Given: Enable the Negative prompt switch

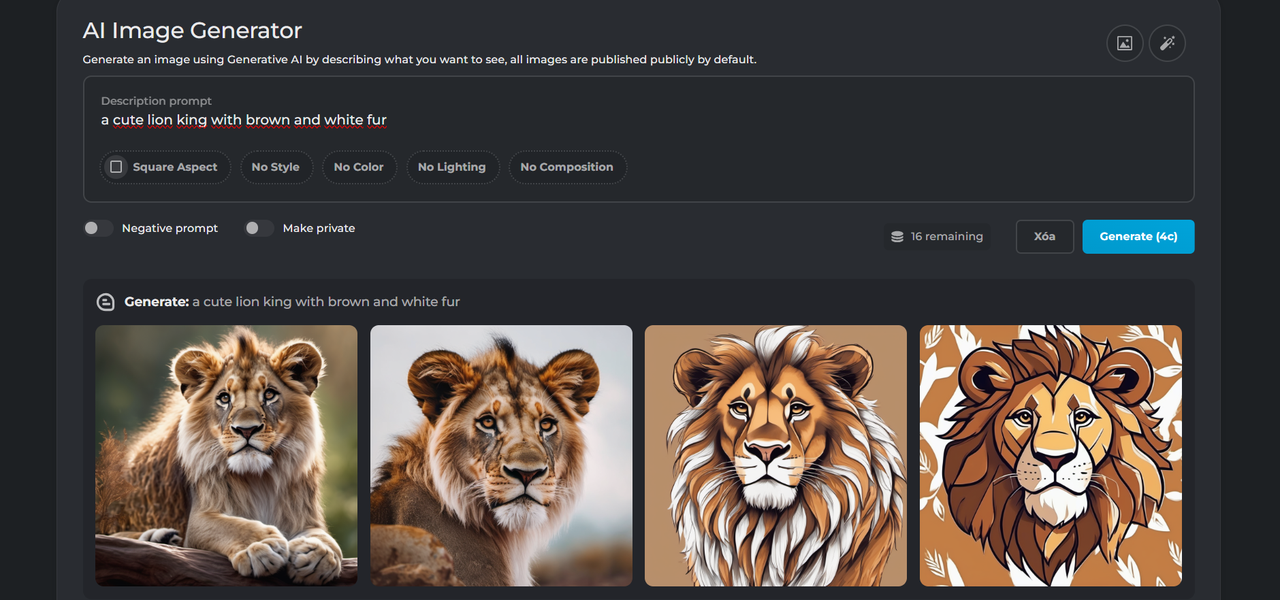Looking at the screenshot, I should click(x=98, y=228).
